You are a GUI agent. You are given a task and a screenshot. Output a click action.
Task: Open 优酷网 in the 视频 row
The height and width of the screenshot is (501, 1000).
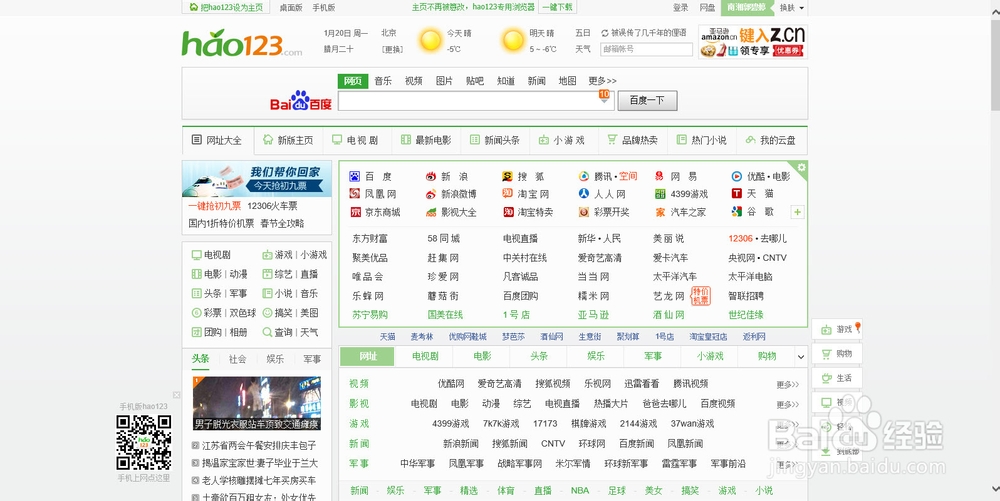coord(451,384)
